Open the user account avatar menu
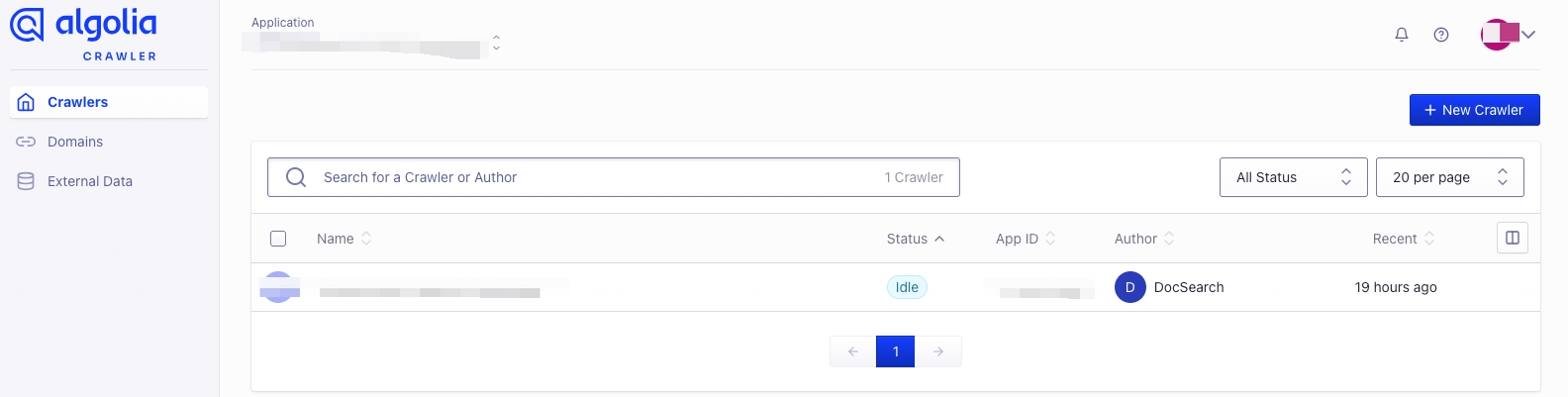1568x397 pixels. [1508, 35]
